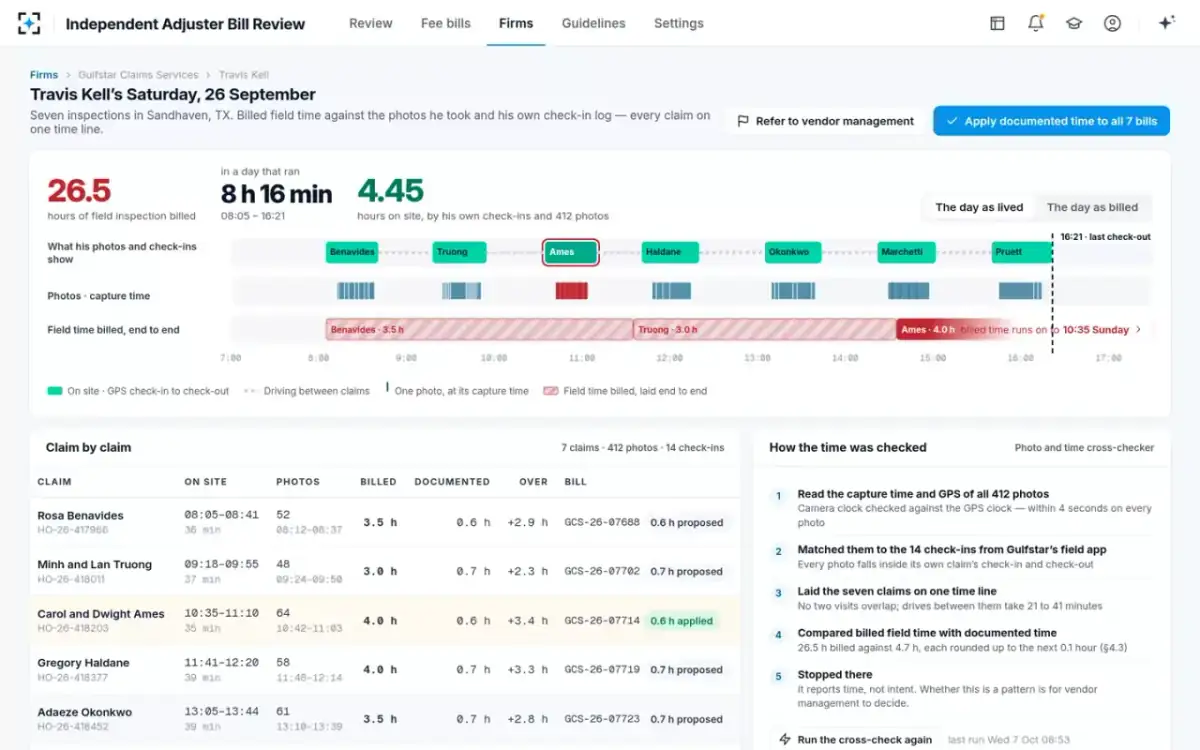Select the Firms tab
Viewport: 1200px width, 750px height.
tap(516, 23)
